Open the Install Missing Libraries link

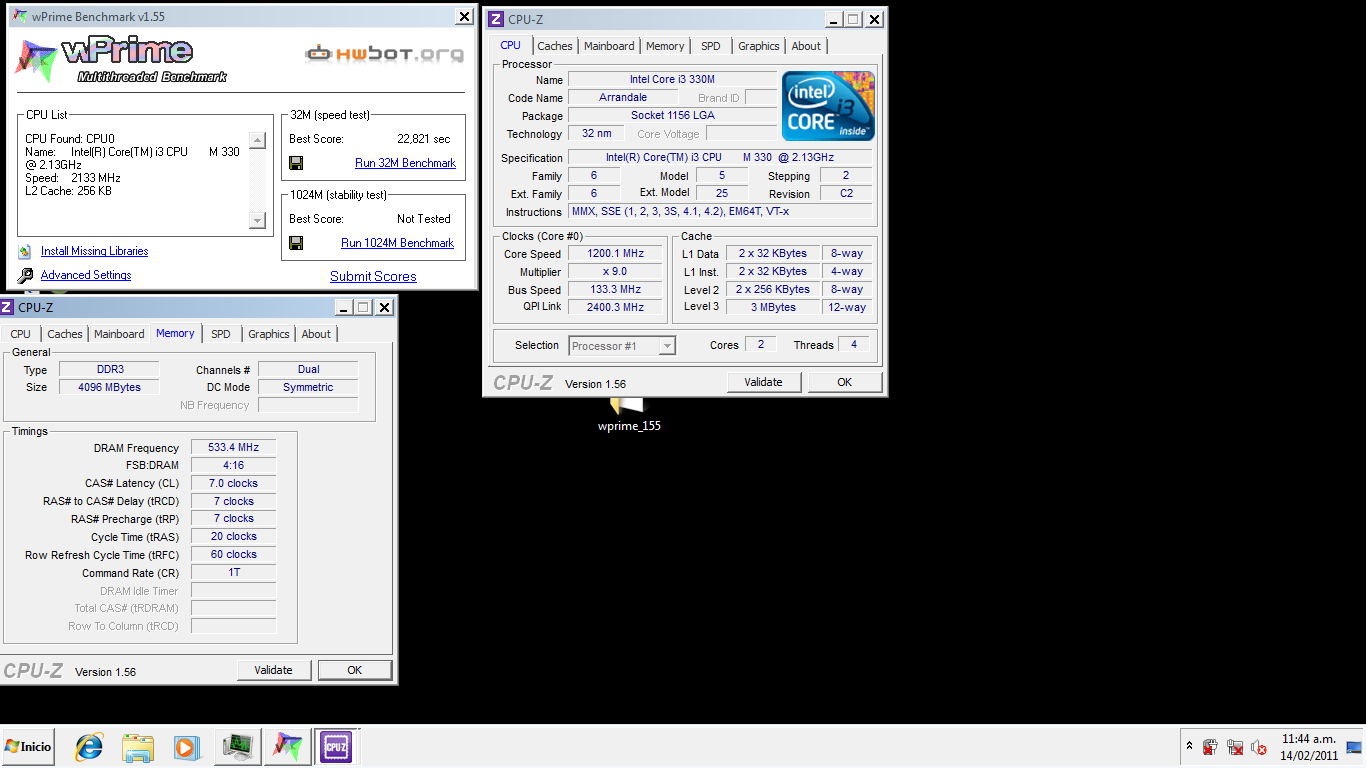coord(94,251)
